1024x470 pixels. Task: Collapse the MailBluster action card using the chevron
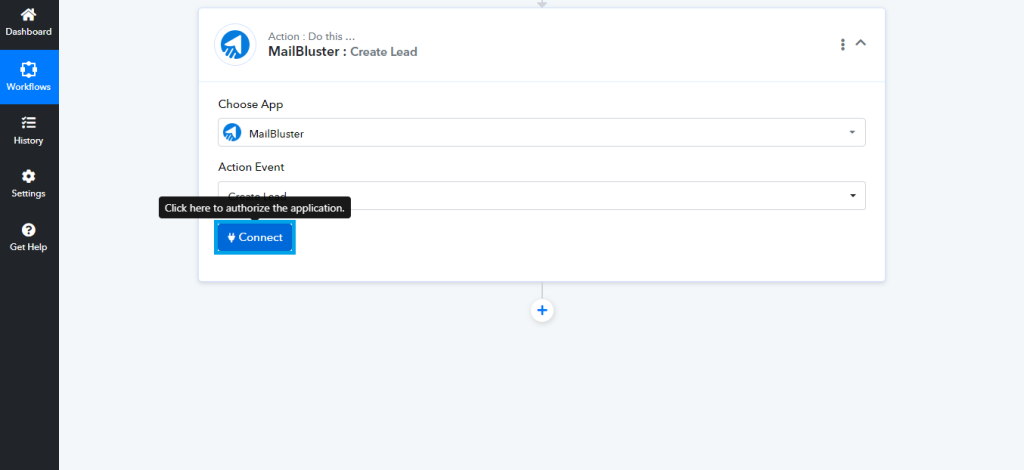(x=861, y=43)
